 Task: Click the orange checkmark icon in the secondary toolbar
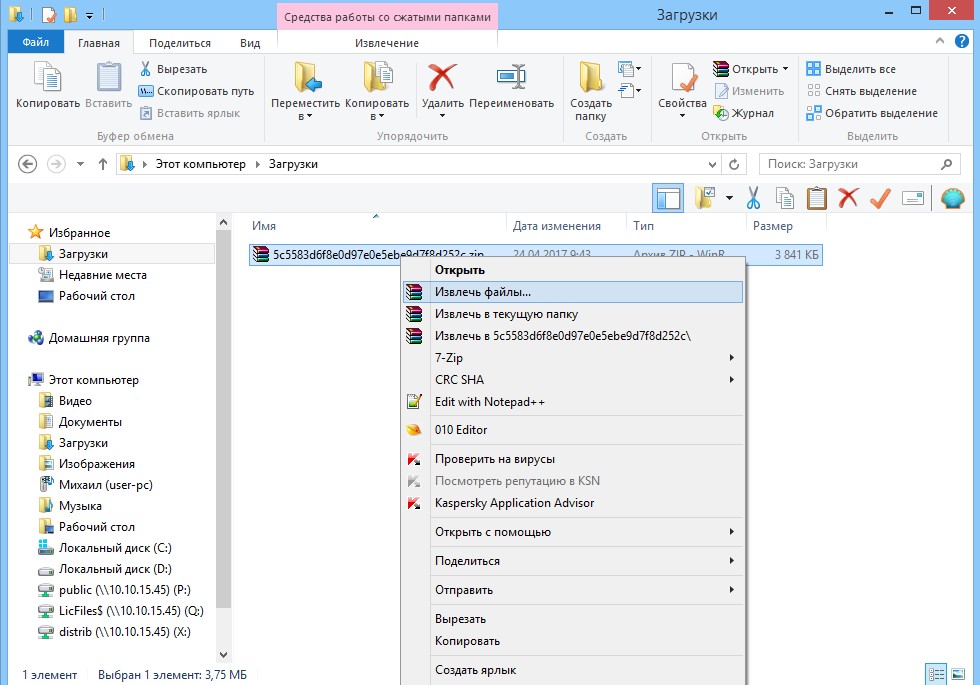[x=880, y=199]
